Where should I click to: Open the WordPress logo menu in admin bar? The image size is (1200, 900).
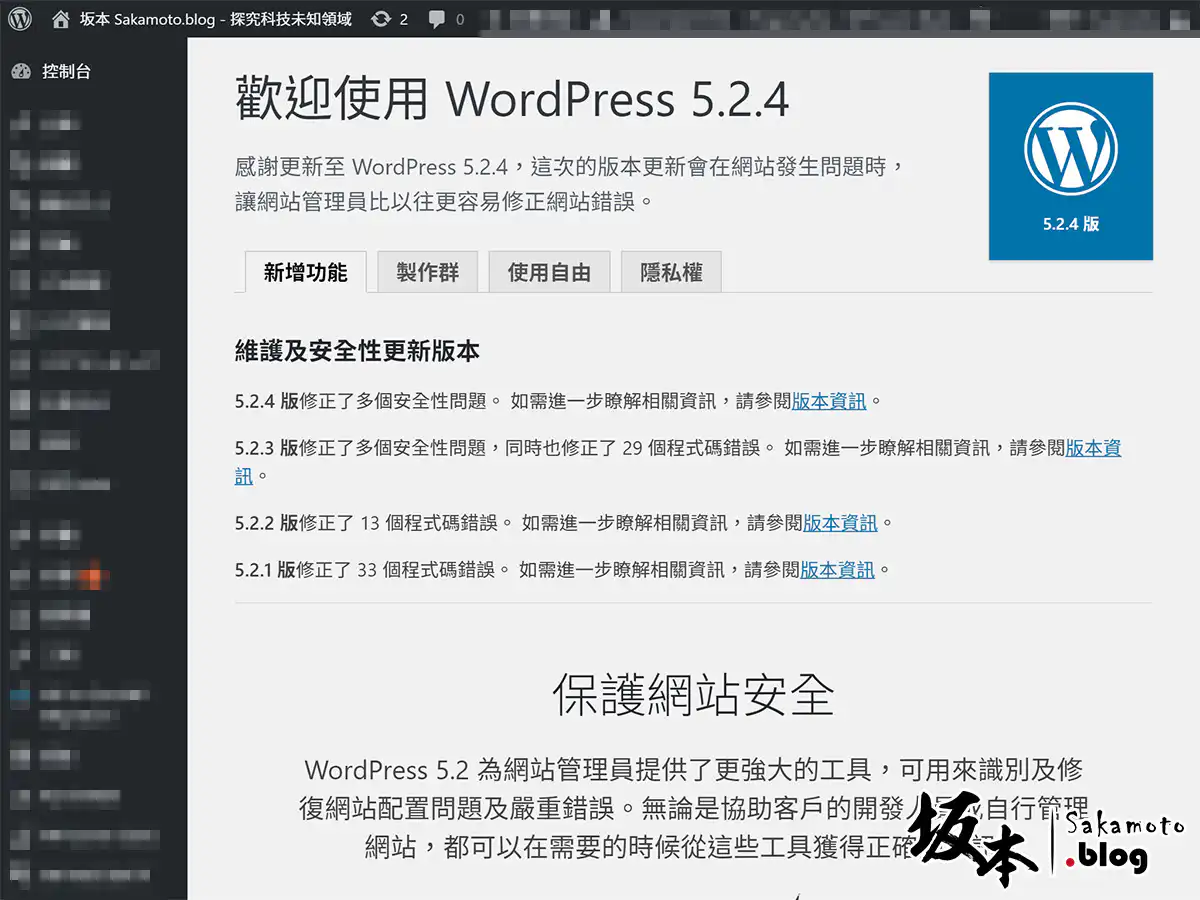click(x=20, y=19)
